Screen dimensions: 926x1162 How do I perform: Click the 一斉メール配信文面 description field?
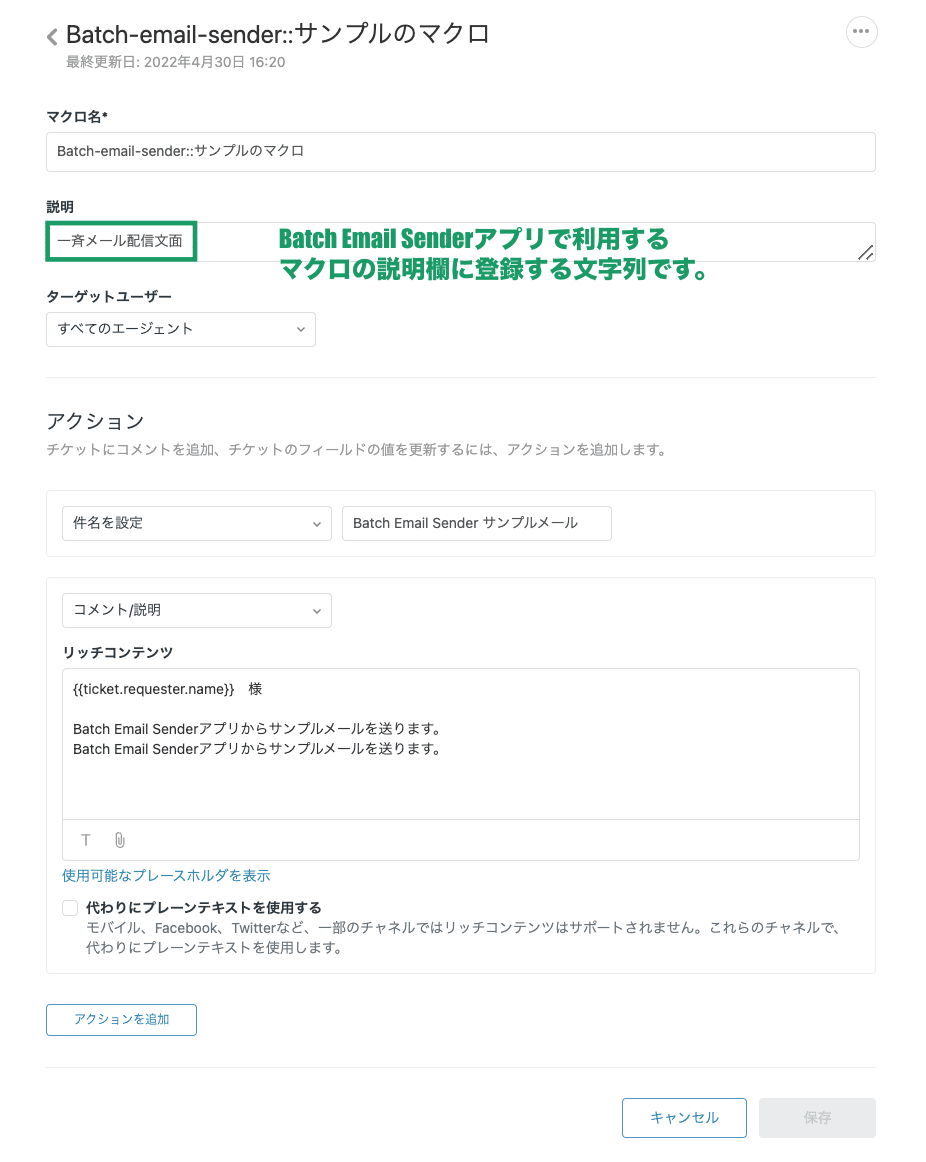click(120, 241)
